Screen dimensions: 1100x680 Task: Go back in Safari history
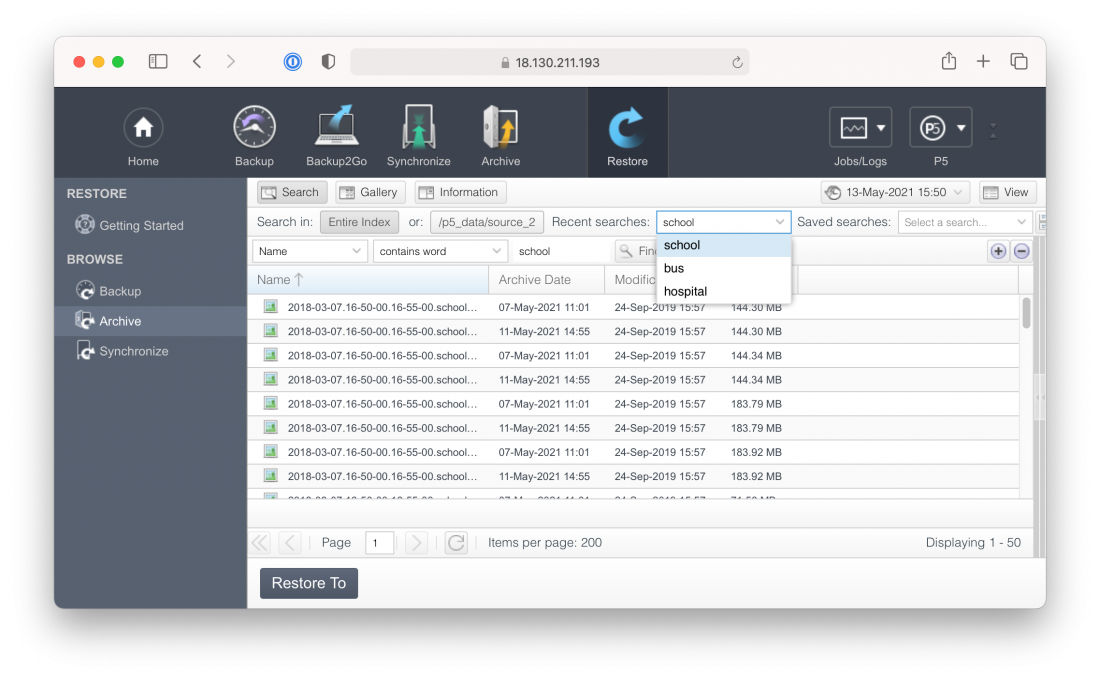tap(197, 62)
